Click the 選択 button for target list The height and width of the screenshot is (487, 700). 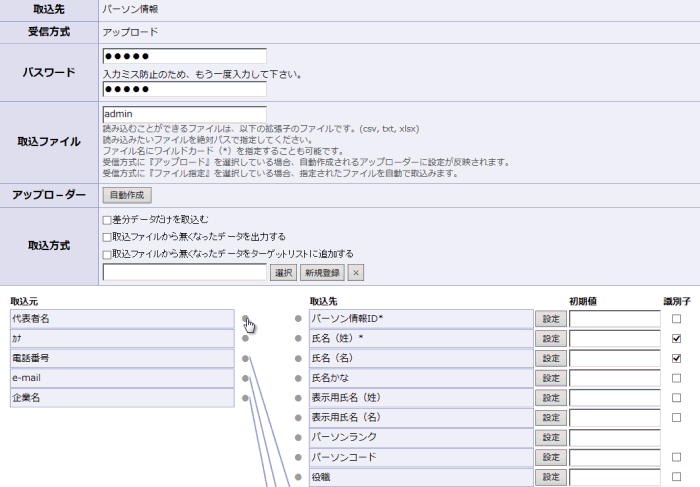[283, 273]
